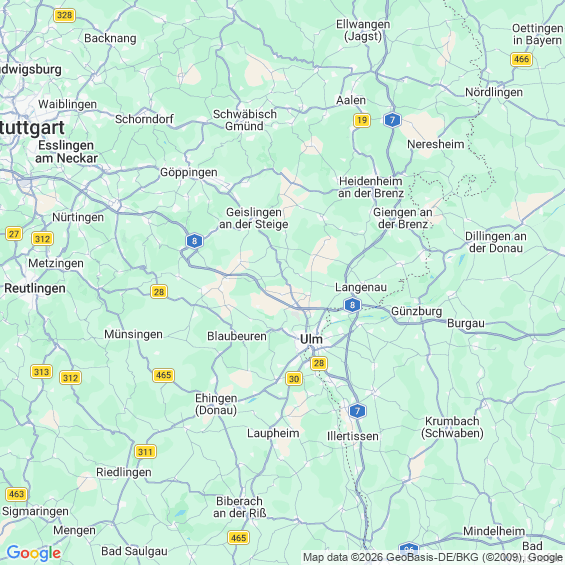Click the Schwäbisch Gmünd town label

[x=245, y=120]
